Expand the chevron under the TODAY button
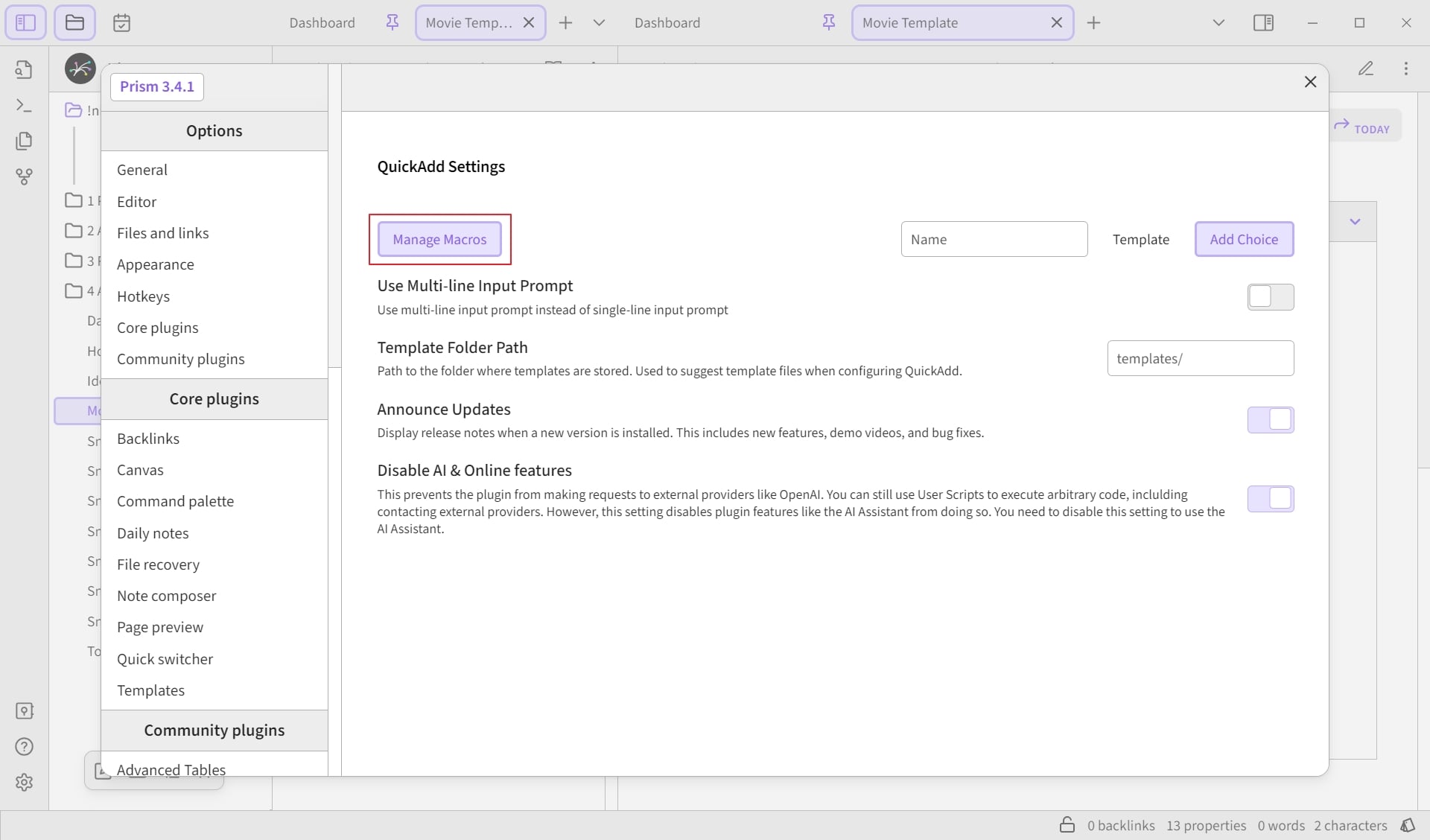The image size is (1430, 840). click(1355, 221)
